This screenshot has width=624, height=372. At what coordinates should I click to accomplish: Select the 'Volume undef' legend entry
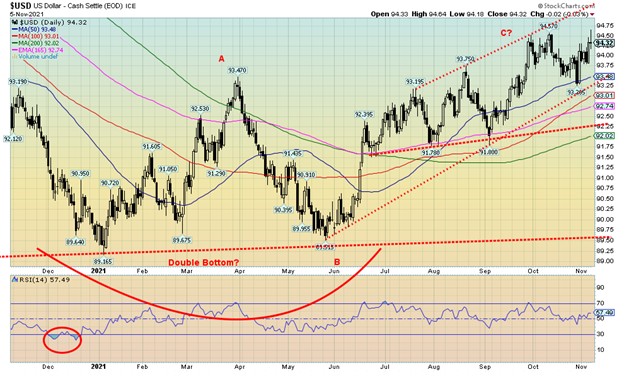click(x=35, y=56)
